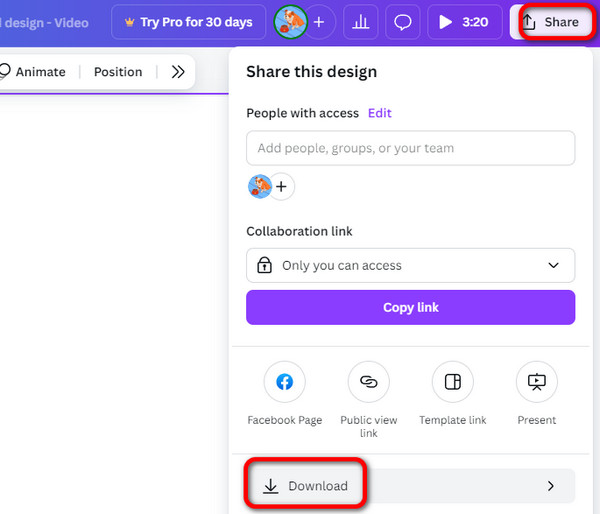
Task: Focus the Add people or groups field
Action: 410,148
